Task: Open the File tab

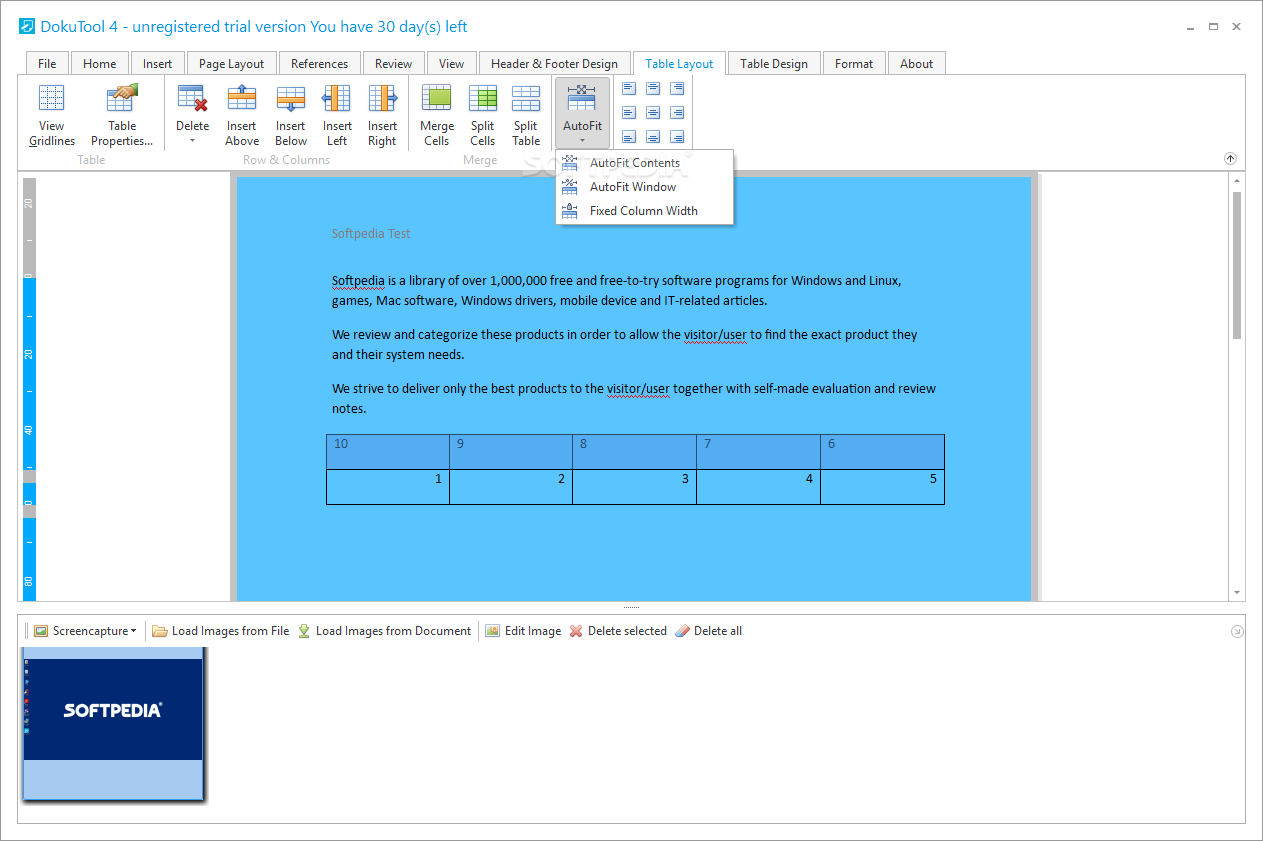Action: pos(47,63)
